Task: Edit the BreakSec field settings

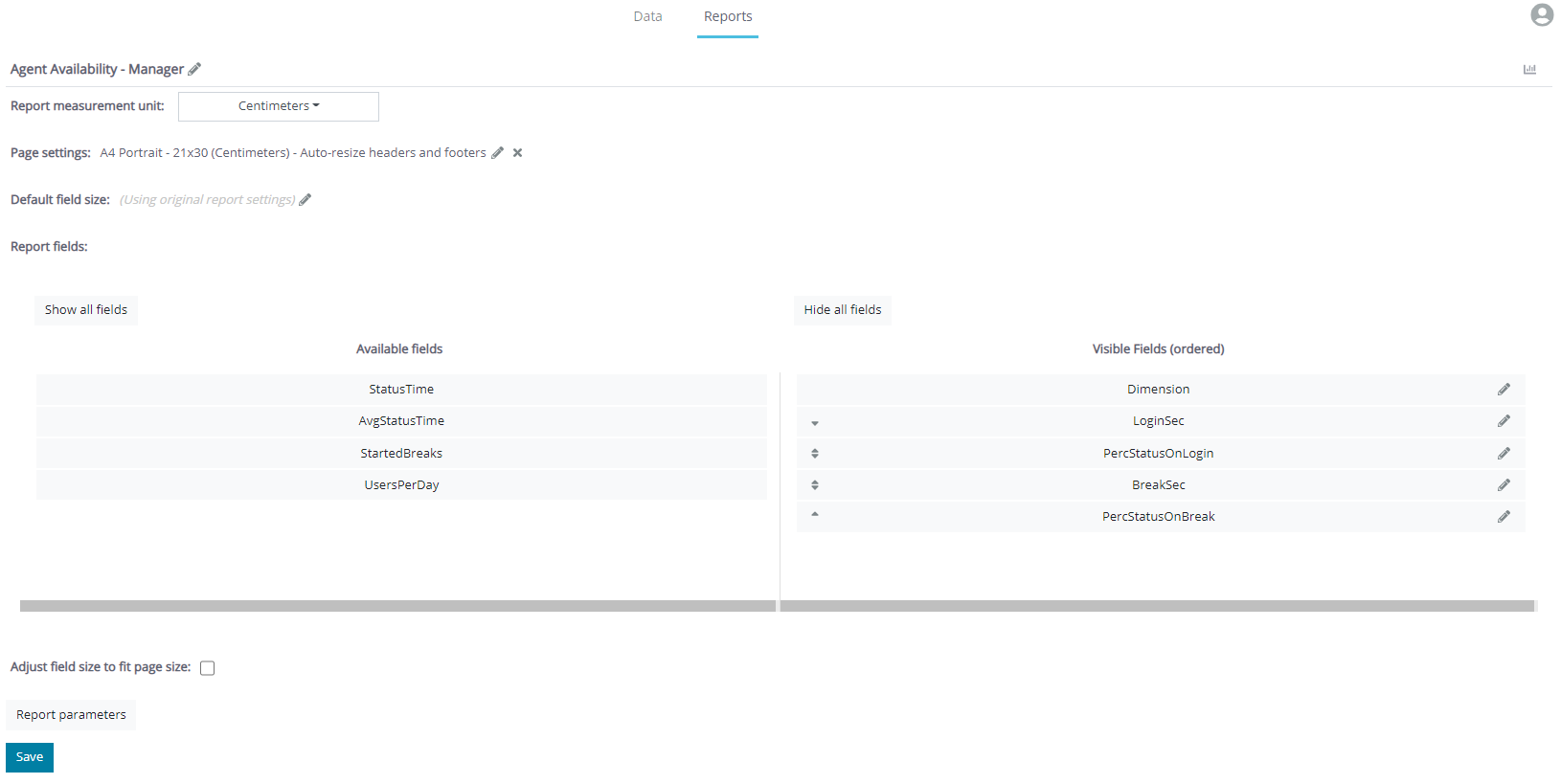Action: pos(1504,485)
